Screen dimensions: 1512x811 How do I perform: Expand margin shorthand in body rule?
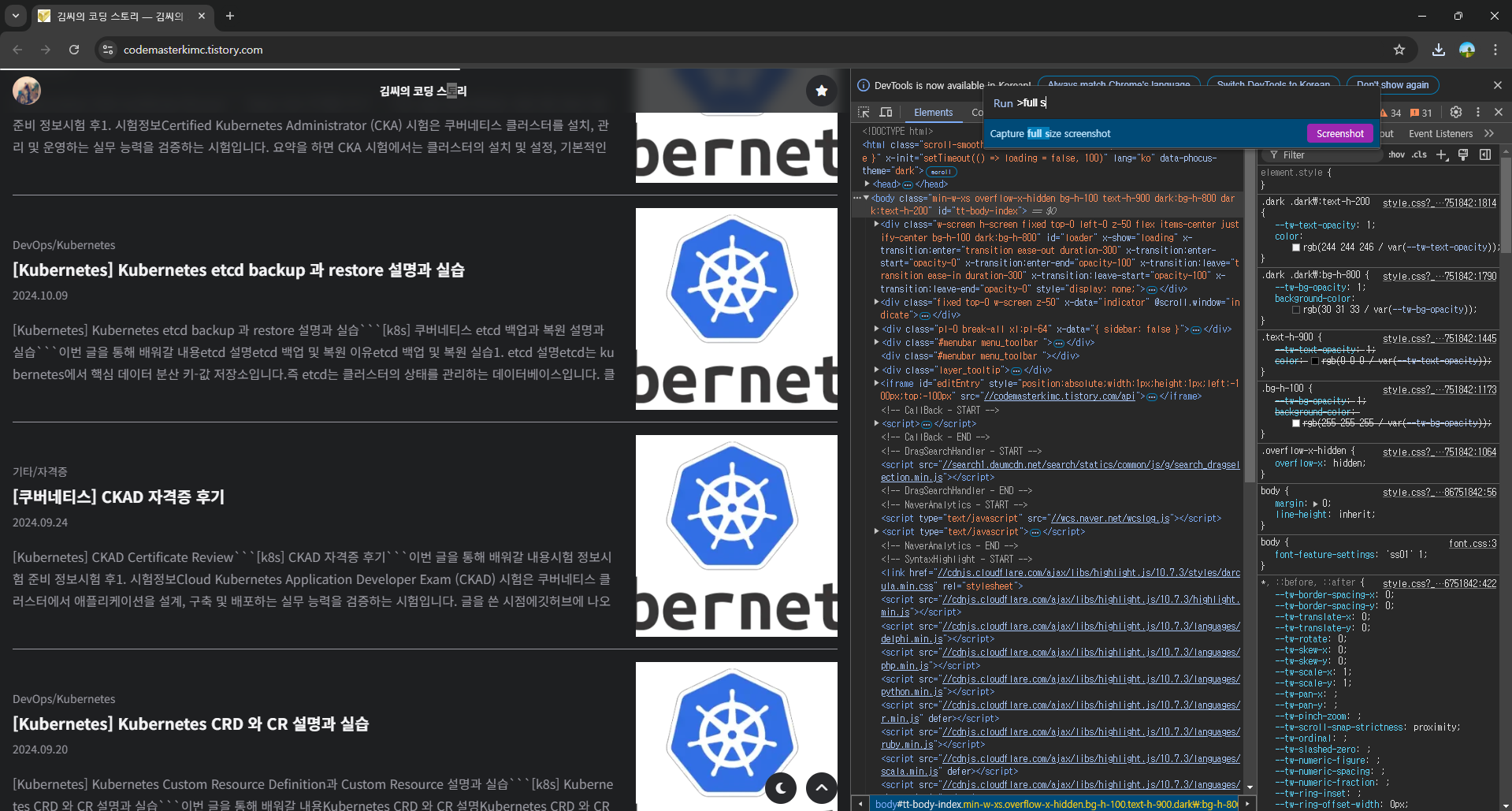[1315, 503]
